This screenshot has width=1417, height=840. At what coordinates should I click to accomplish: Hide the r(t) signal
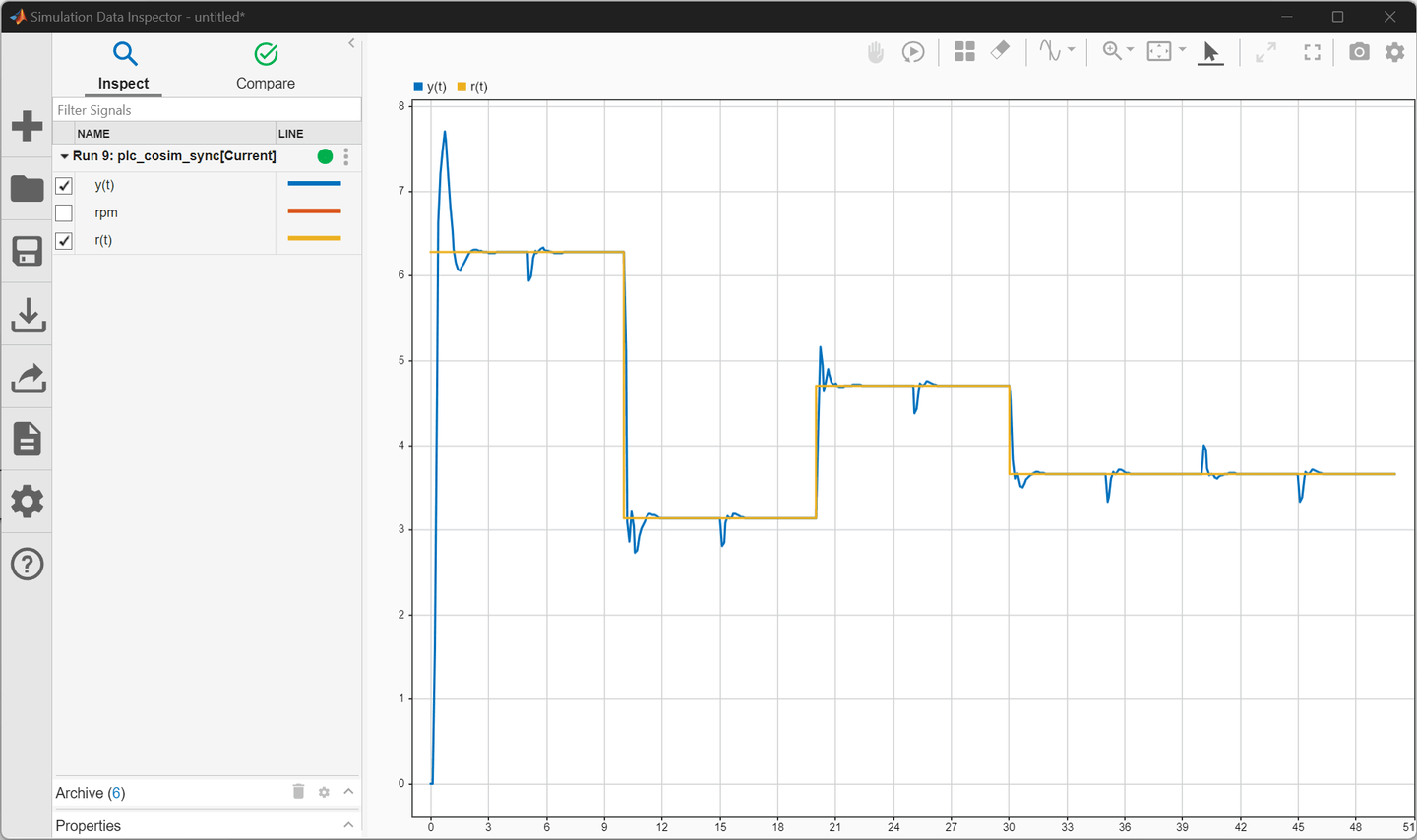(64, 240)
